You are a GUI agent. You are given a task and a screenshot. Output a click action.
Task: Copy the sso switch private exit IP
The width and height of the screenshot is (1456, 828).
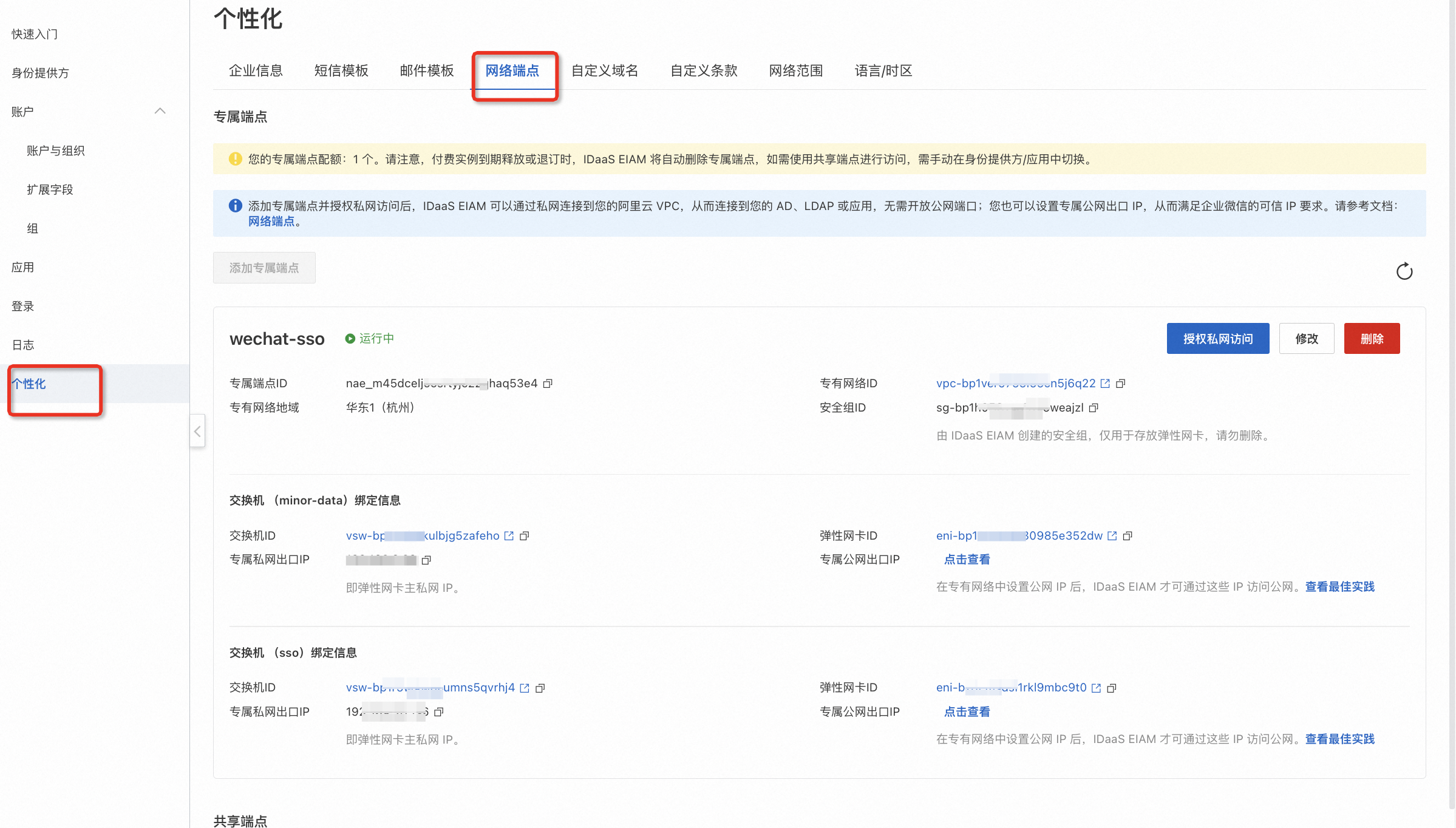(439, 712)
